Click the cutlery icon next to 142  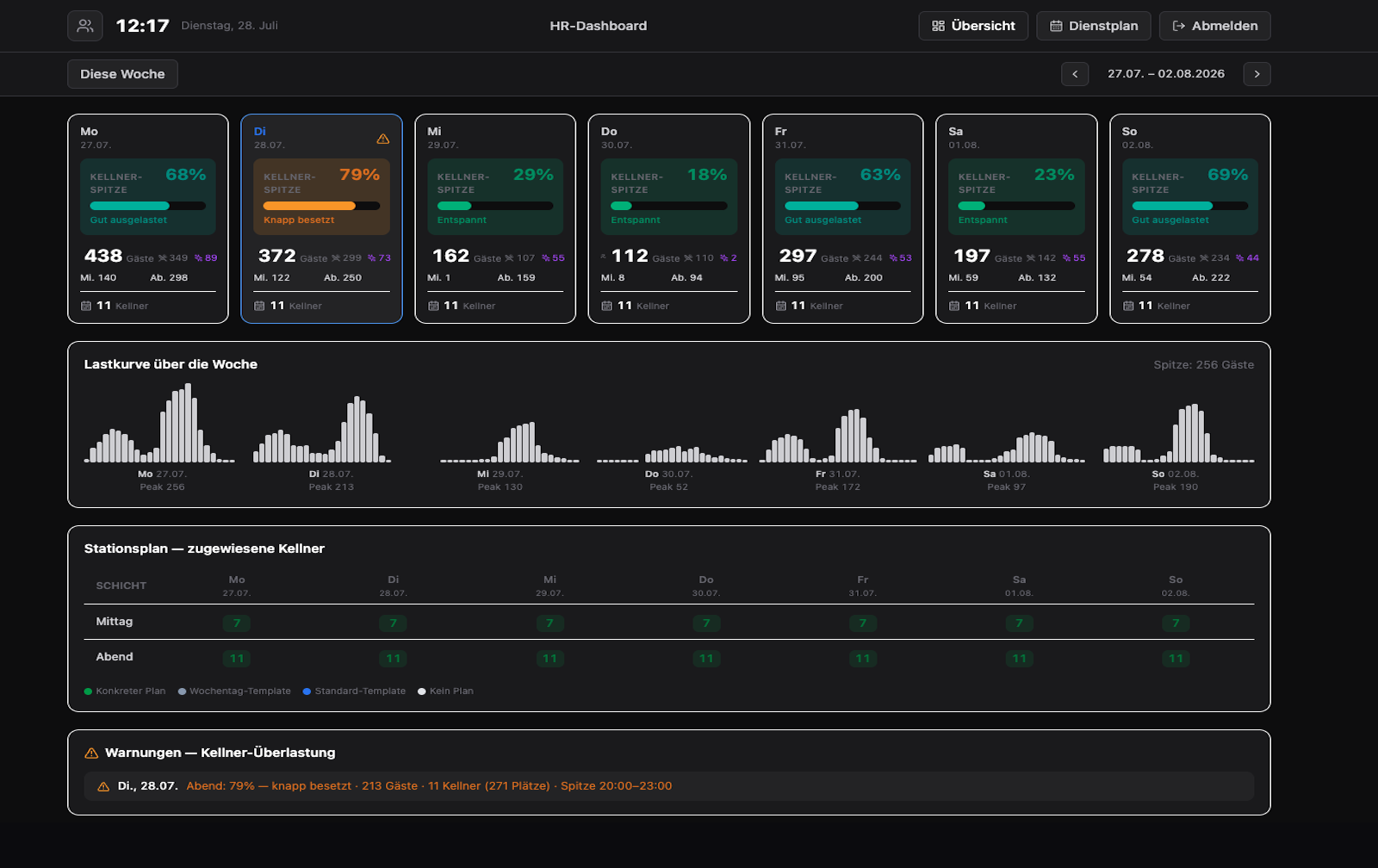(x=1031, y=258)
